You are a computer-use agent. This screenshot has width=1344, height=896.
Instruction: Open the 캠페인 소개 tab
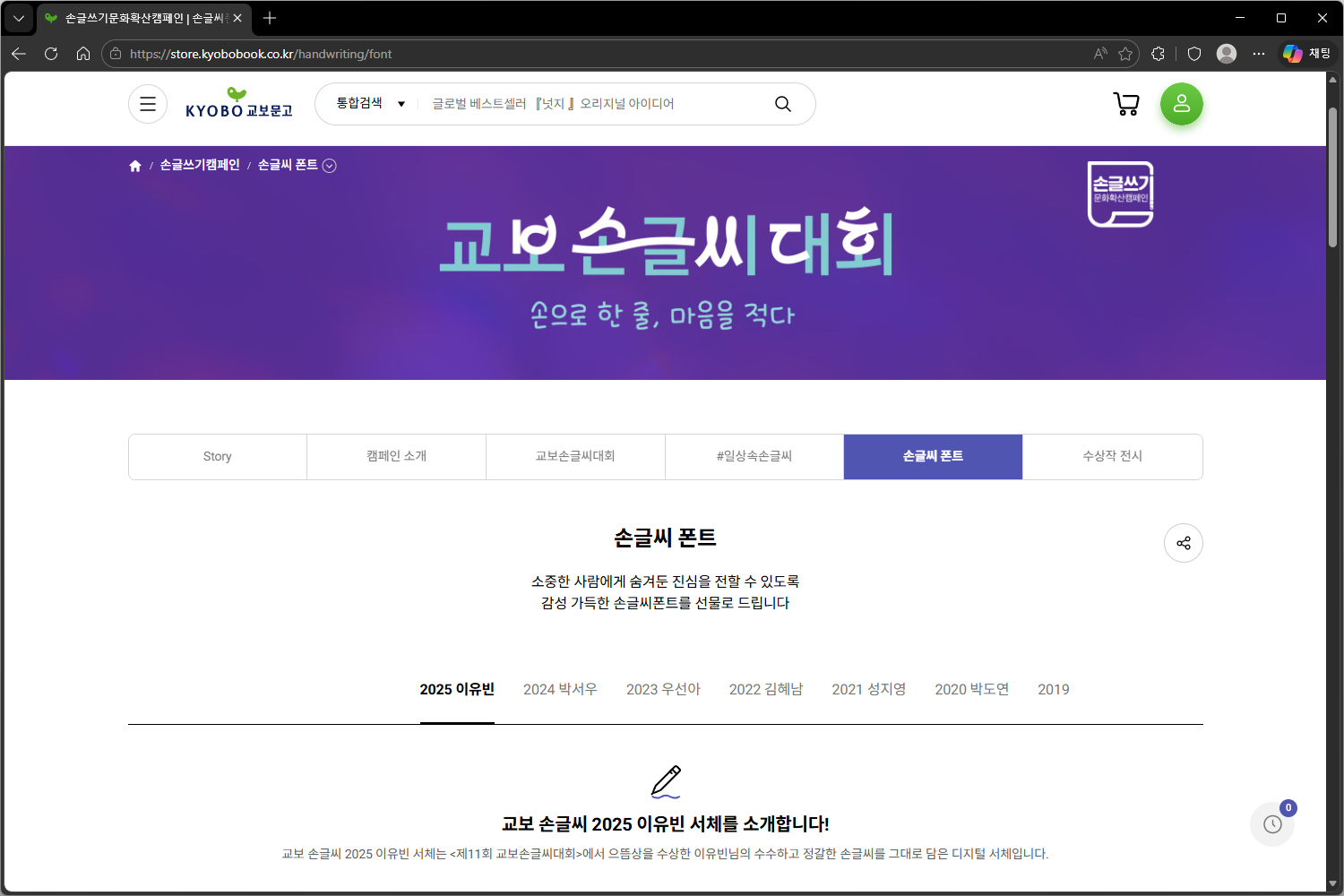coord(397,457)
